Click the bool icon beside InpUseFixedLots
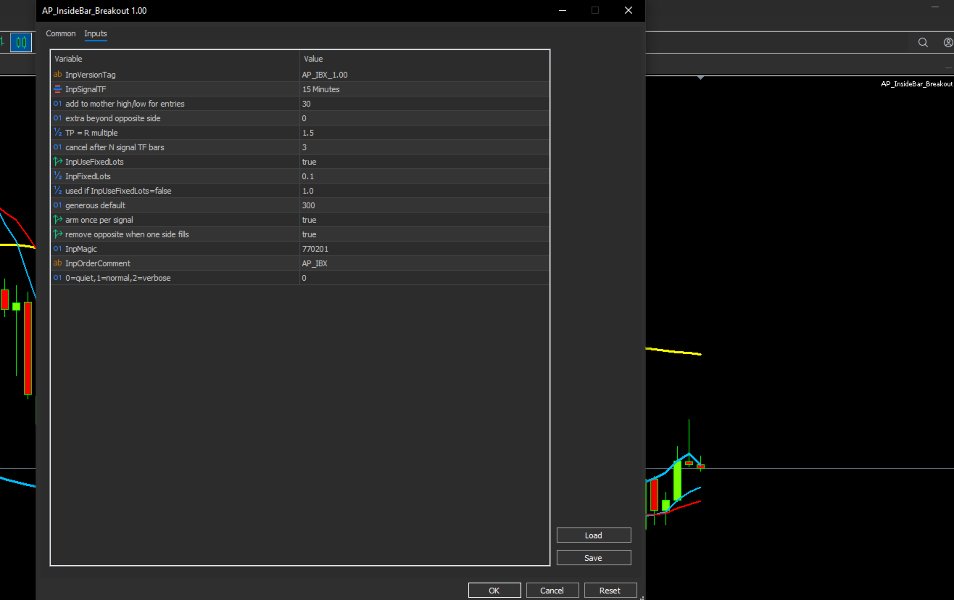 58,162
